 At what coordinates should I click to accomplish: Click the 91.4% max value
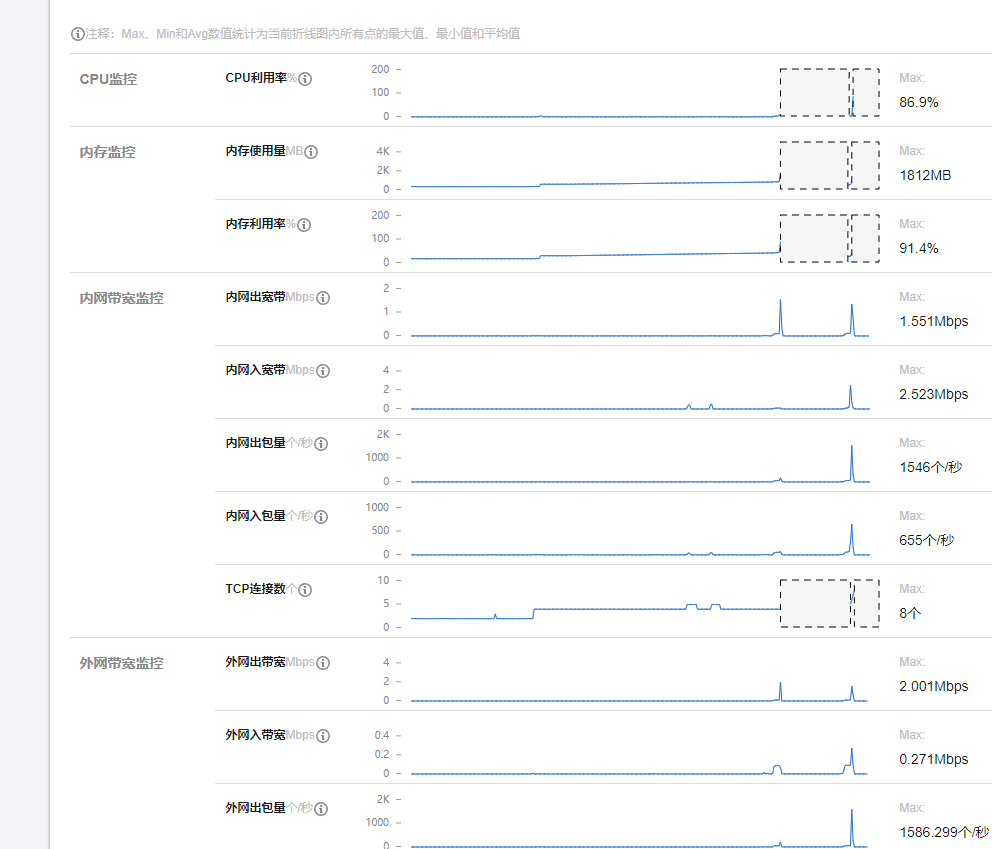919,249
